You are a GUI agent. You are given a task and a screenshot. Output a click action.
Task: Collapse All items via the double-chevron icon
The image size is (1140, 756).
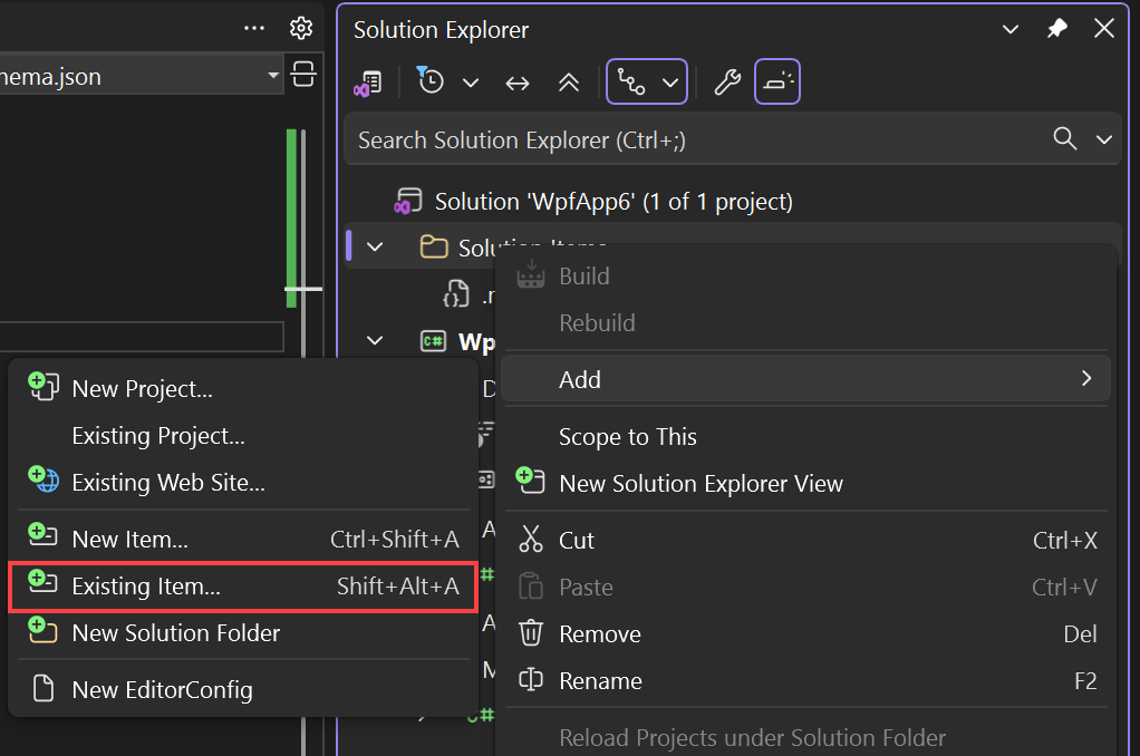click(568, 82)
